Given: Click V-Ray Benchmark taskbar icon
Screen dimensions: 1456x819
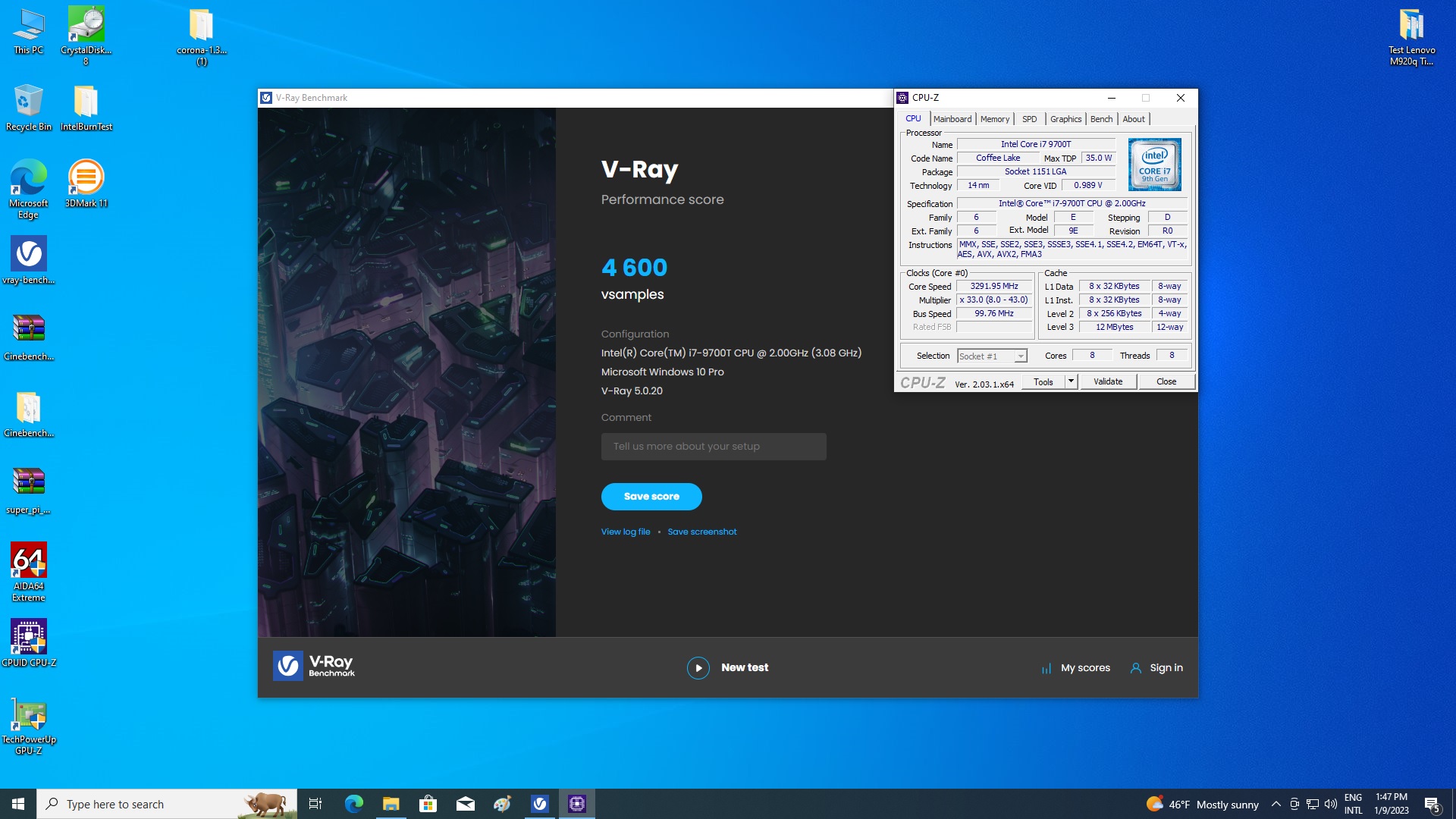Looking at the screenshot, I should pos(540,804).
